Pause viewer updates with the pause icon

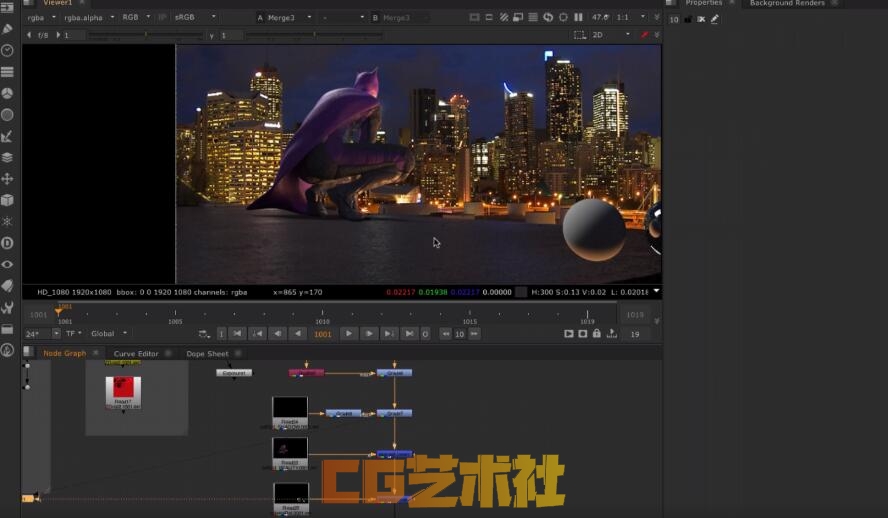pos(578,18)
